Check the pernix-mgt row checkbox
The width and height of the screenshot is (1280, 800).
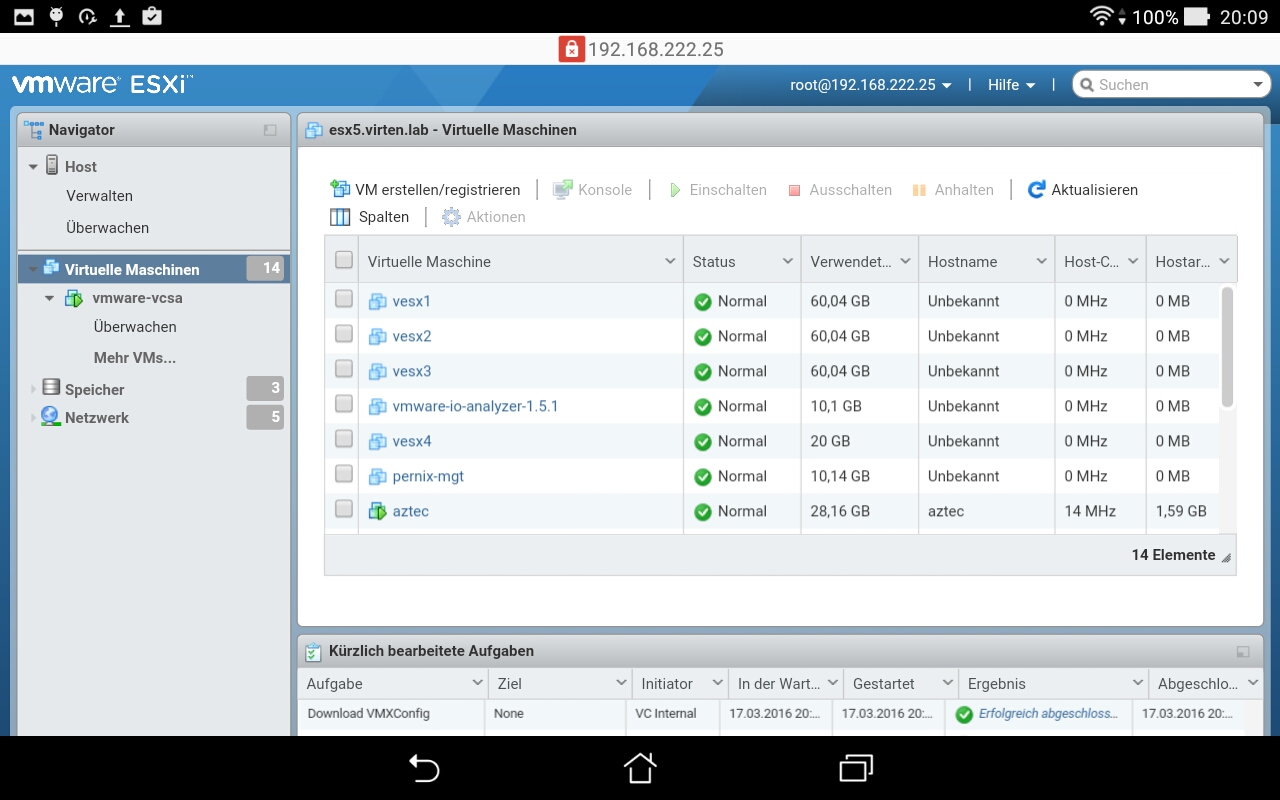[x=344, y=474]
